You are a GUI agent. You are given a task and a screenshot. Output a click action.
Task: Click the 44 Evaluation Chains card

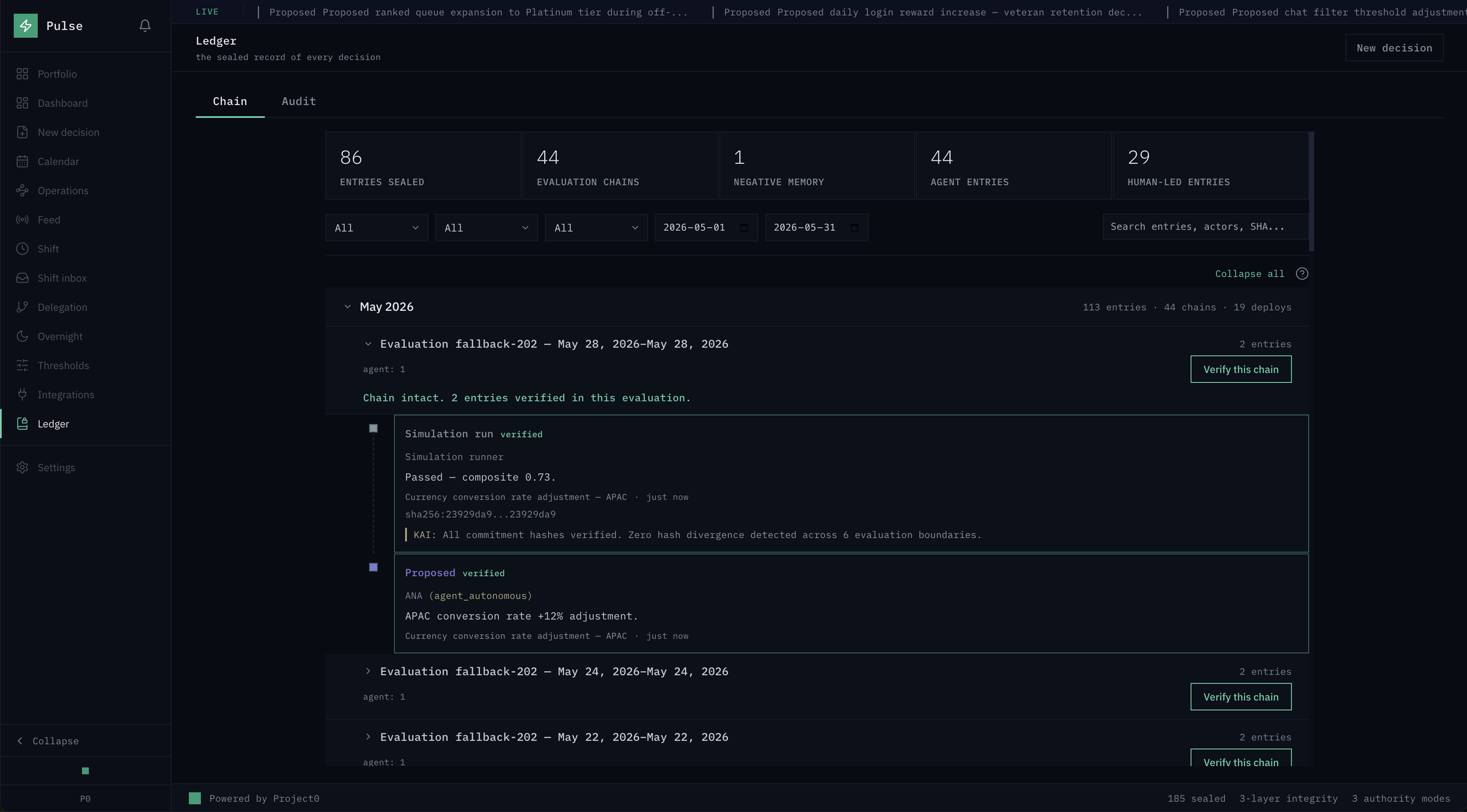[x=620, y=166]
